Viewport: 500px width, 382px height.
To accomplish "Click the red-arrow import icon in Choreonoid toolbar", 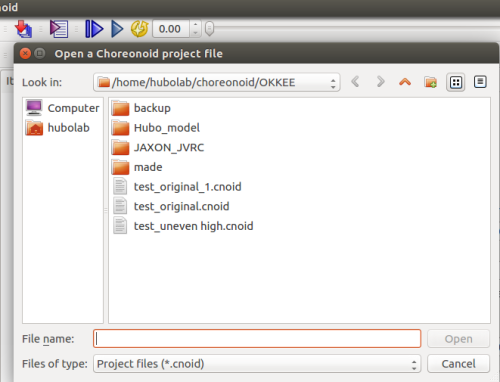I will [23, 29].
